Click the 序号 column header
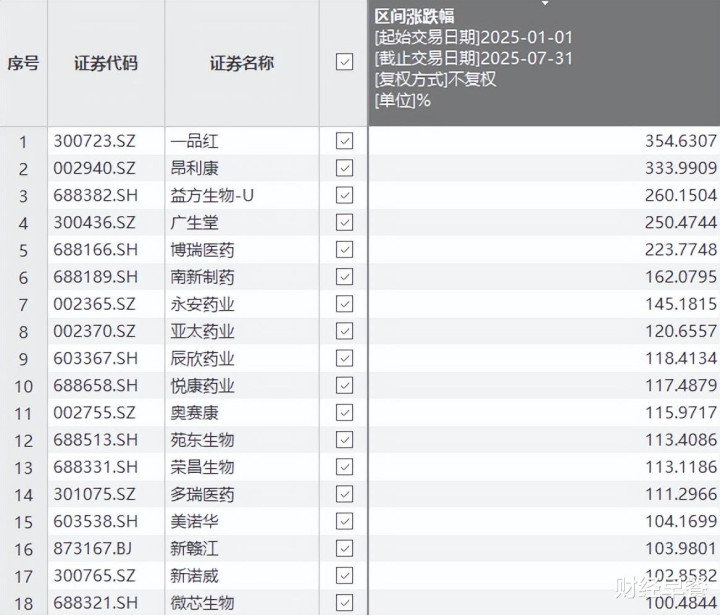This screenshot has width=720, height=615. 23,63
